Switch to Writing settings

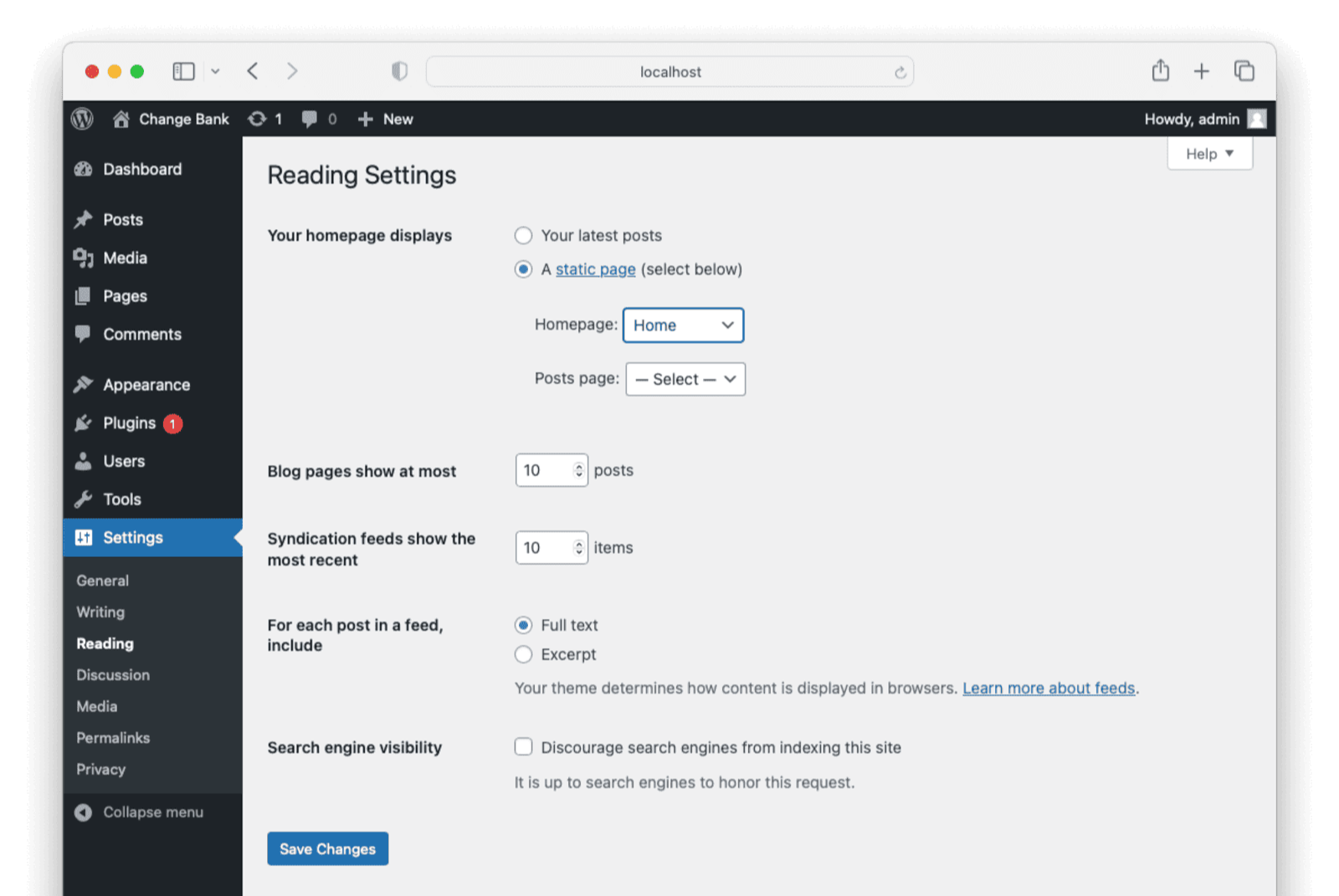(x=100, y=612)
